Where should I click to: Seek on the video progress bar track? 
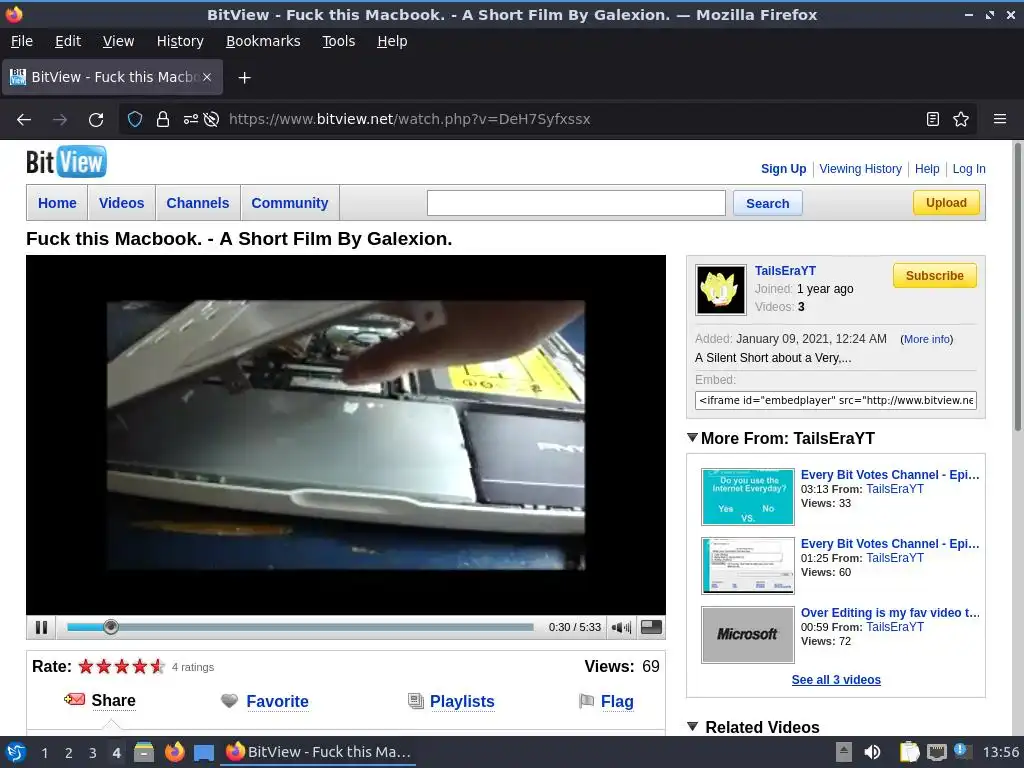click(x=300, y=627)
